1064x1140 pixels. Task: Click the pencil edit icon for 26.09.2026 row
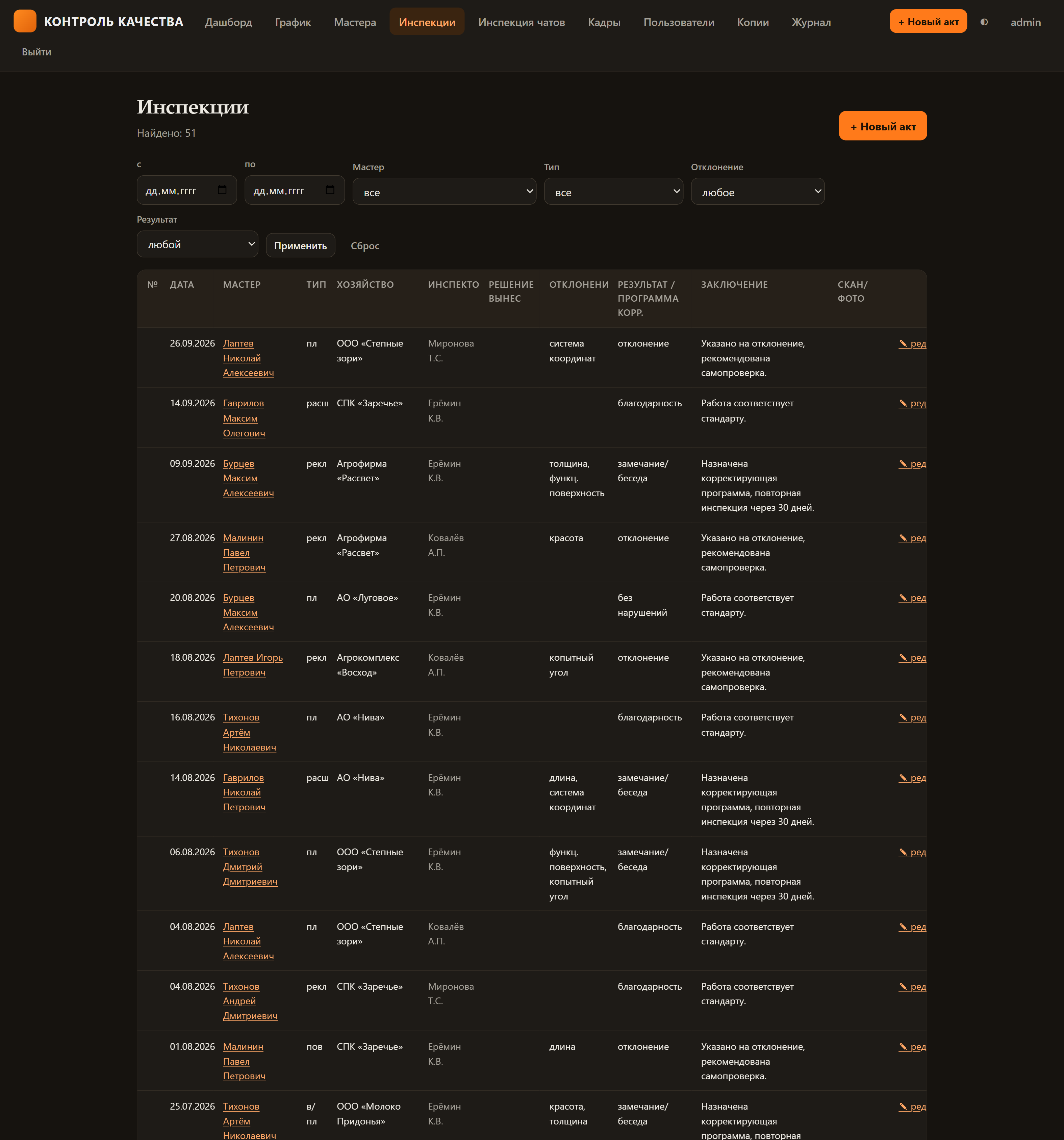tap(904, 344)
